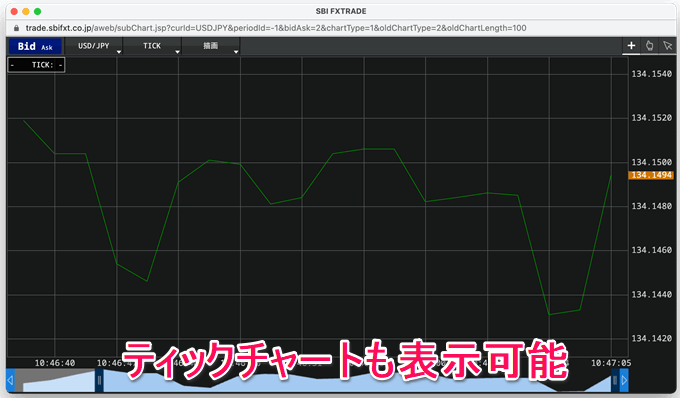Click the 10:46:40 time axis label
The image size is (680, 398).
coord(55,363)
